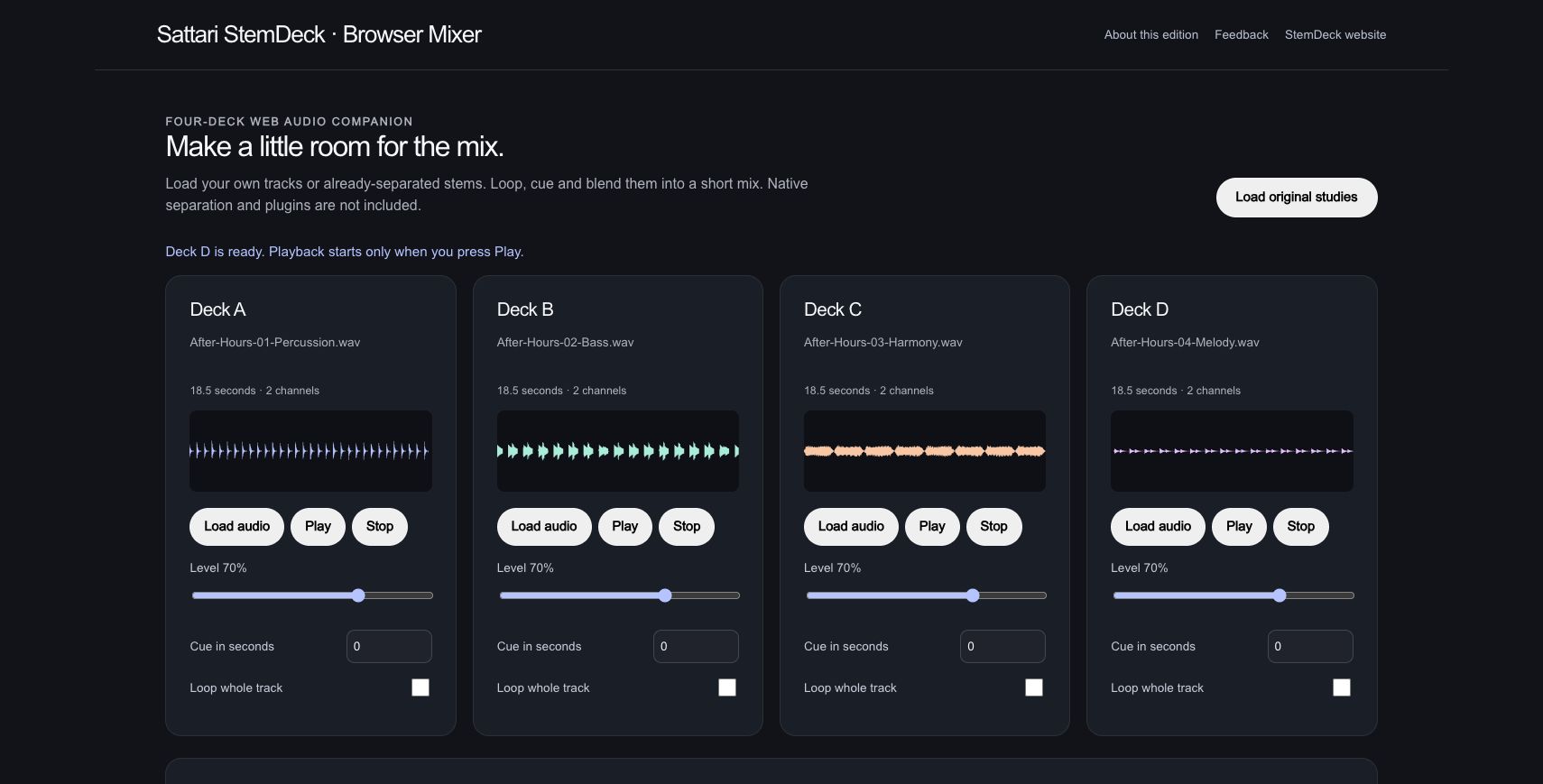Load audio into Deck D

click(x=1158, y=527)
